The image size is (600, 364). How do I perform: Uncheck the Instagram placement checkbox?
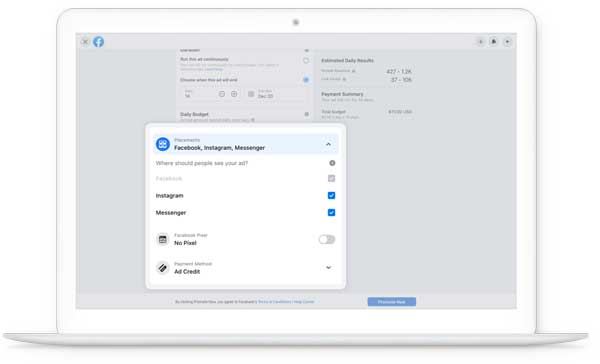coord(331,196)
